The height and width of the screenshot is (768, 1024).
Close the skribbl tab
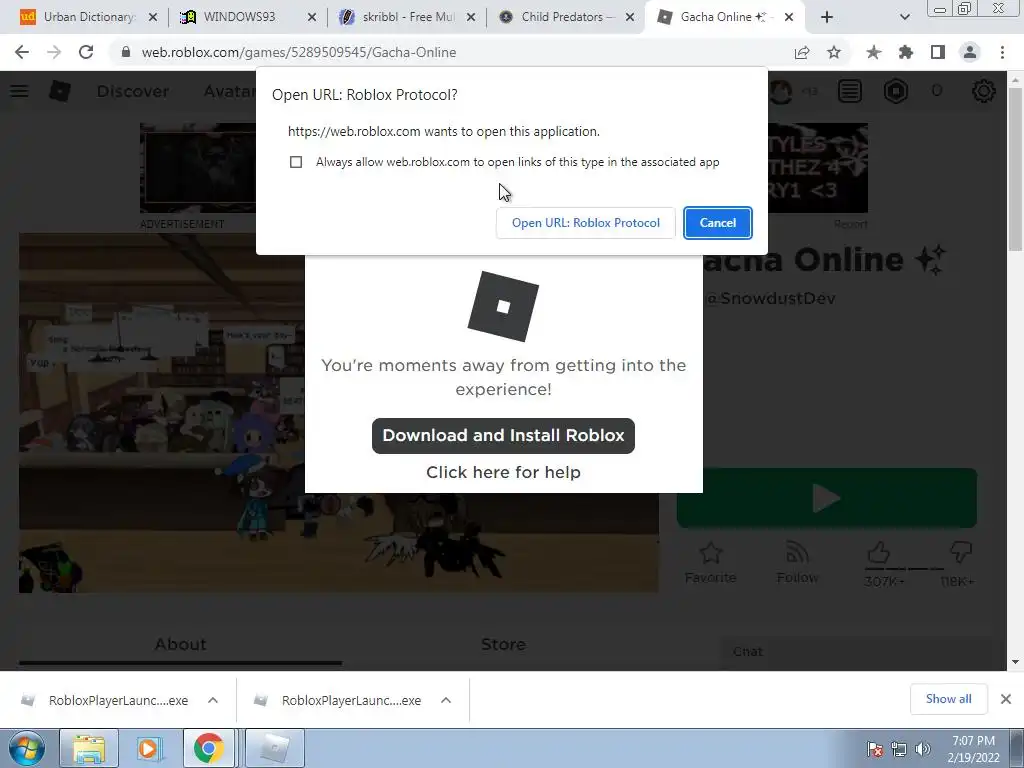pos(471,17)
